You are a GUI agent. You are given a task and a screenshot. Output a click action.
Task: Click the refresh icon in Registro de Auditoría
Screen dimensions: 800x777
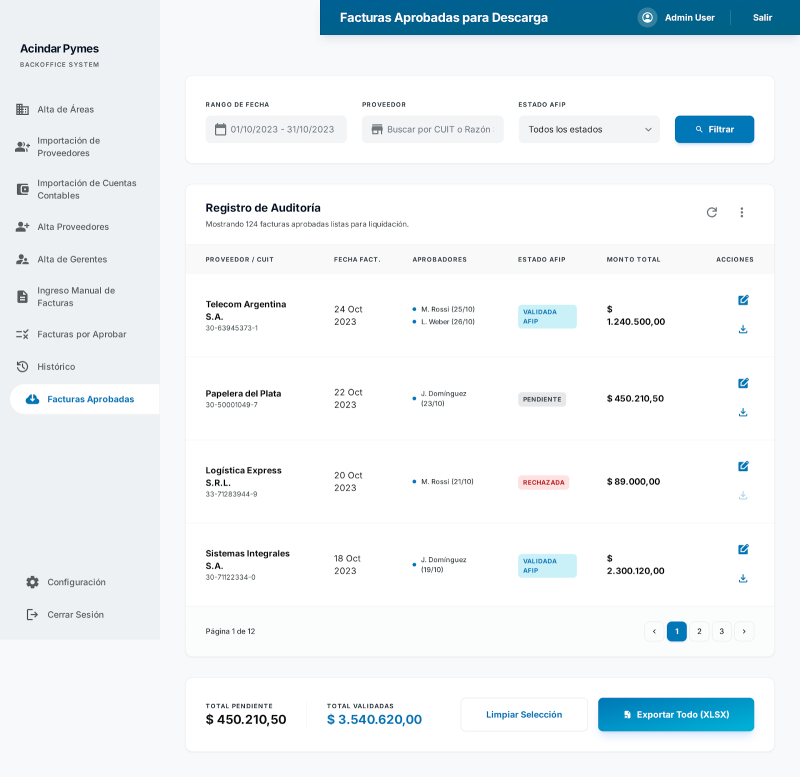(712, 212)
